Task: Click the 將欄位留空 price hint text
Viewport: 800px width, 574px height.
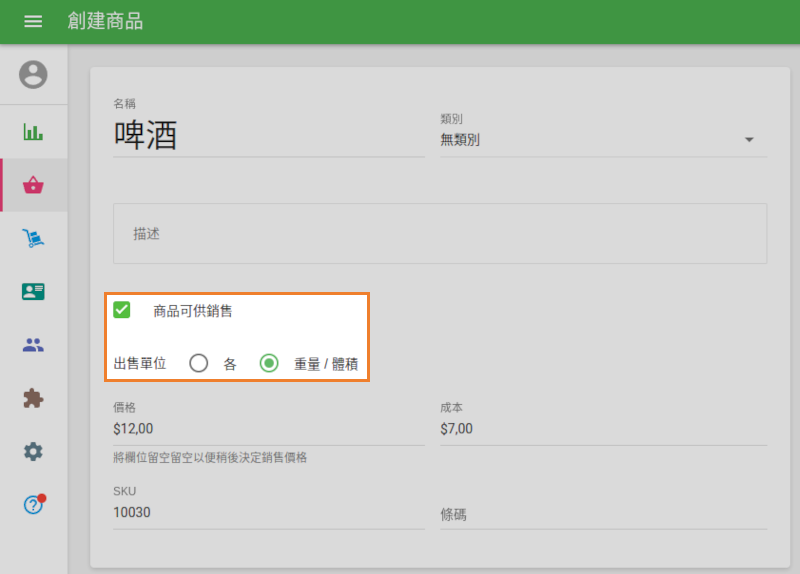Action: click(x=210, y=457)
